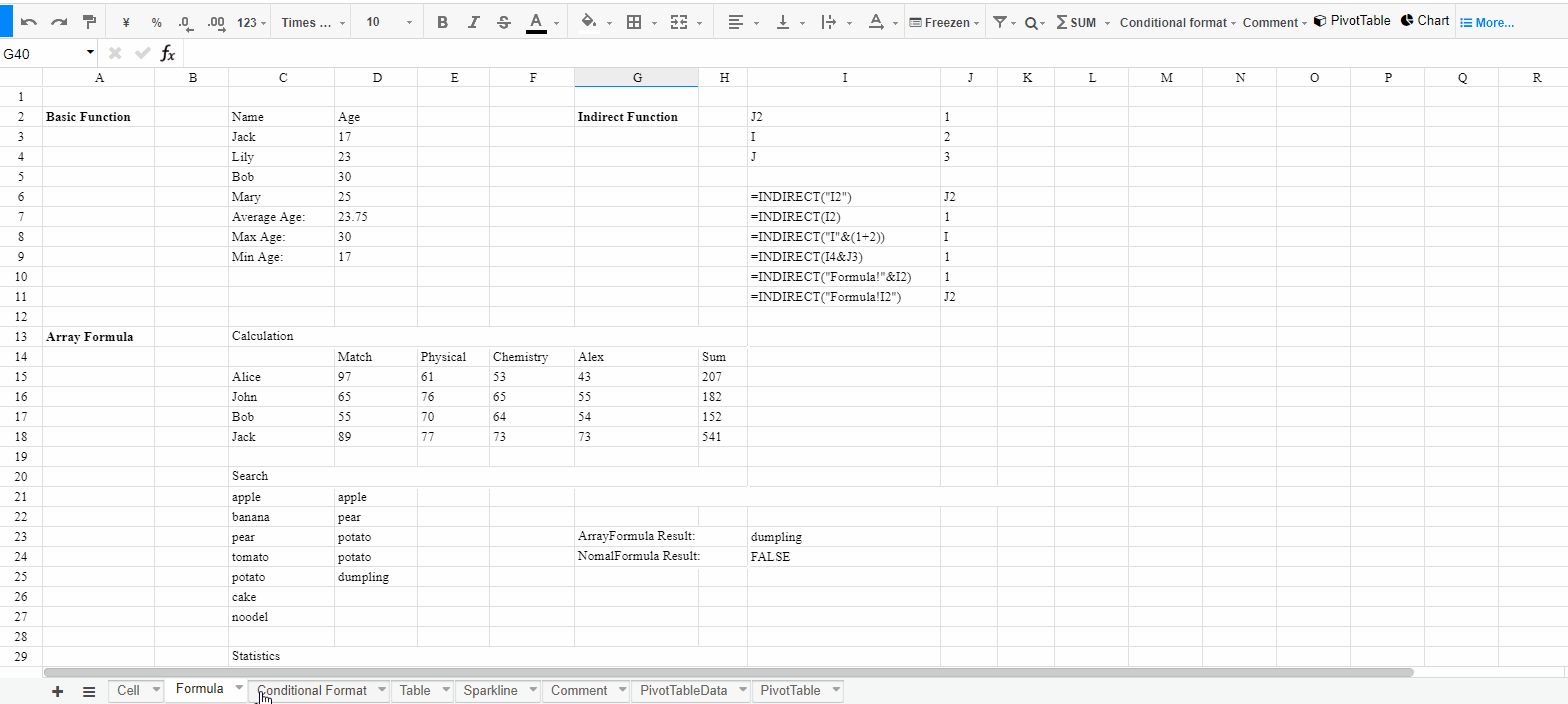
Task: Click horizontal align icon
Action: click(736, 22)
